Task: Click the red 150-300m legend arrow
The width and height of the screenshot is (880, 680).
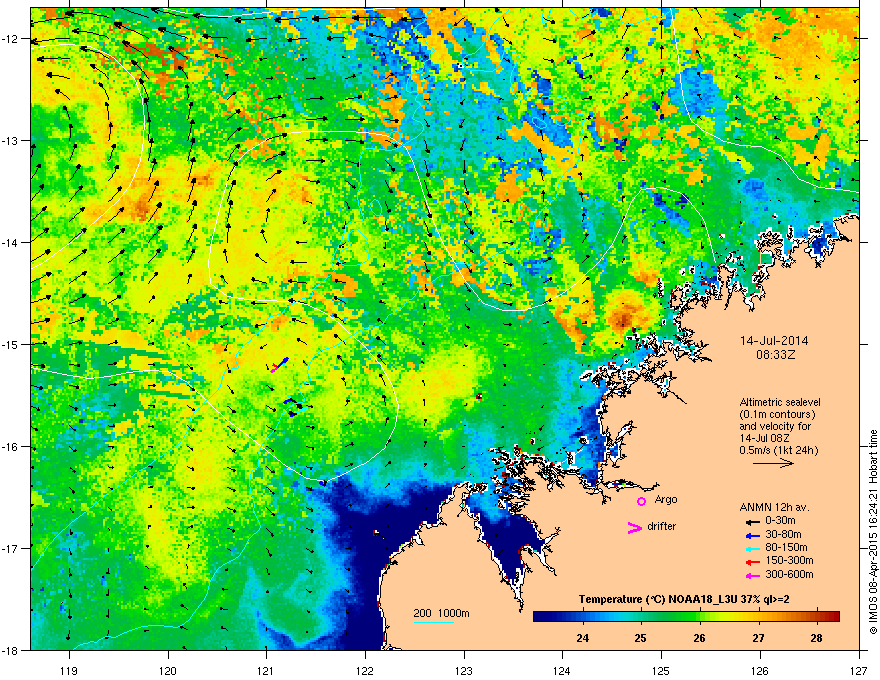Action: coord(753,561)
